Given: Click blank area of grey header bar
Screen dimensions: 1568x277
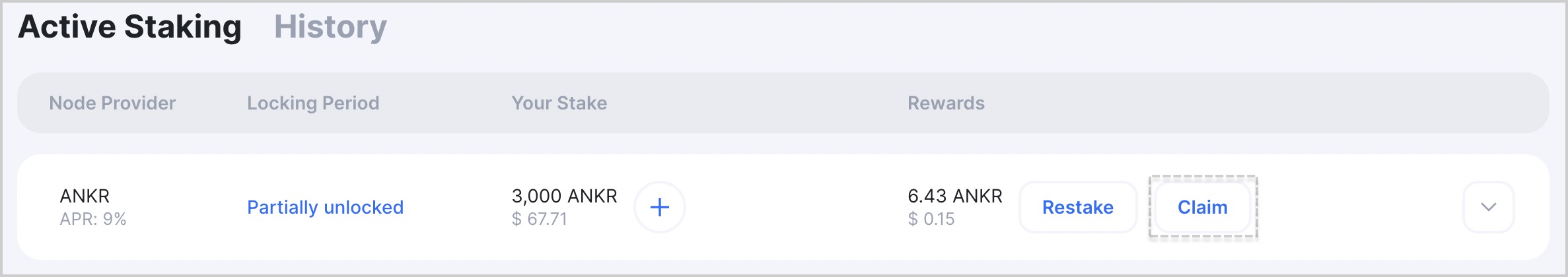Looking at the screenshot, I should click(x=1255, y=103).
